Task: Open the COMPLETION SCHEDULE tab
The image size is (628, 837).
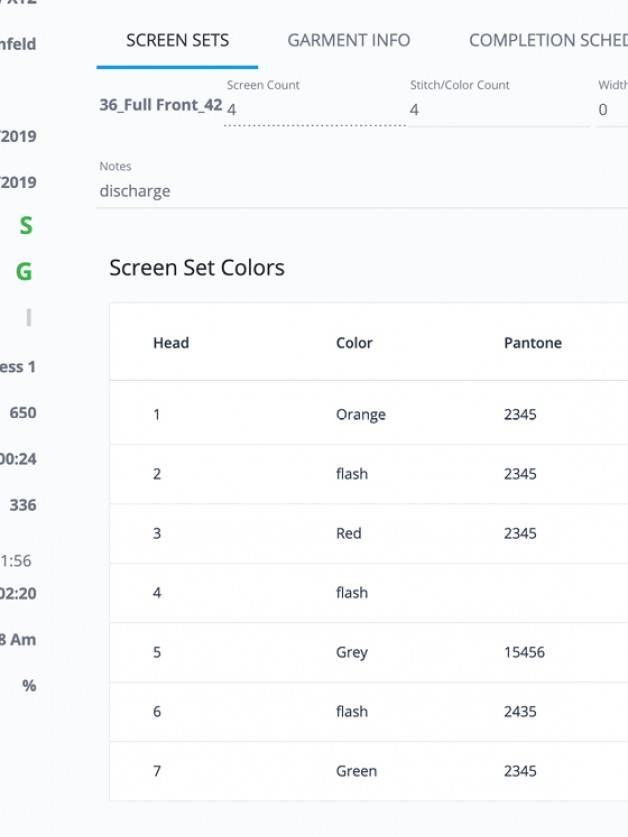Action: (548, 41)
